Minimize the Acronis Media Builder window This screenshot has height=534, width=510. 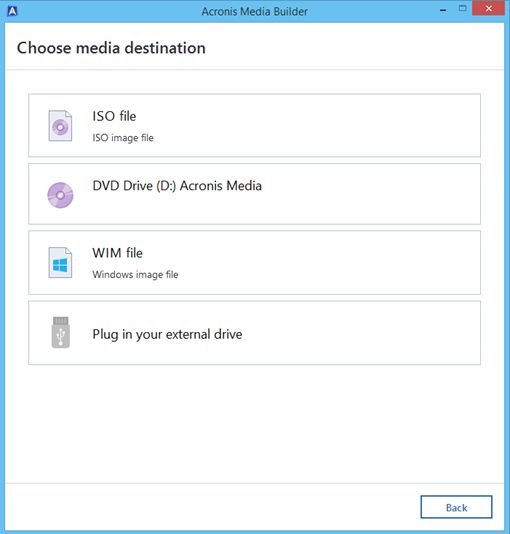click(443, 11)
